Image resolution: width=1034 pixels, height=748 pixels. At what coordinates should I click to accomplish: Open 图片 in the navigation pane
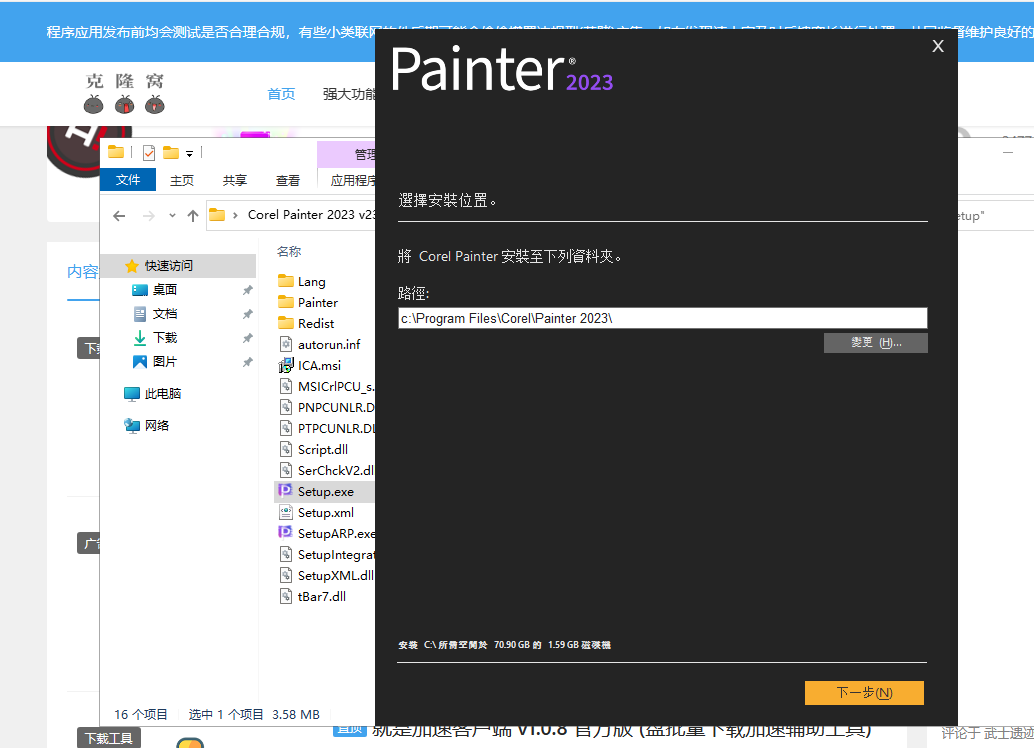[165, 361]
